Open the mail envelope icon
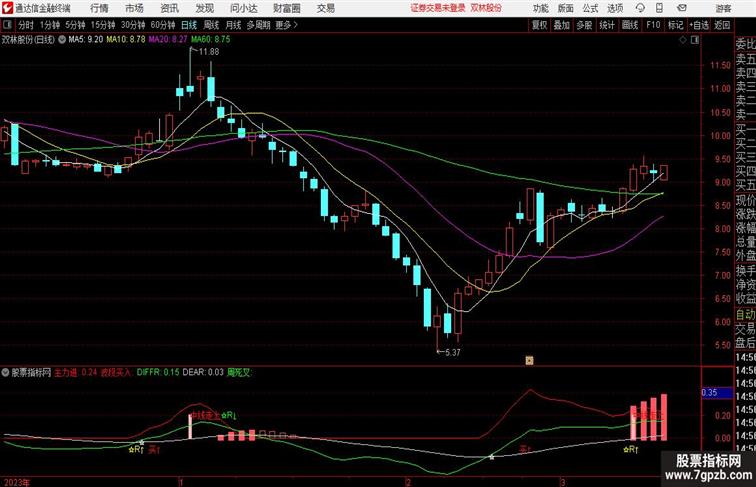756x487 pixels. 682,8
